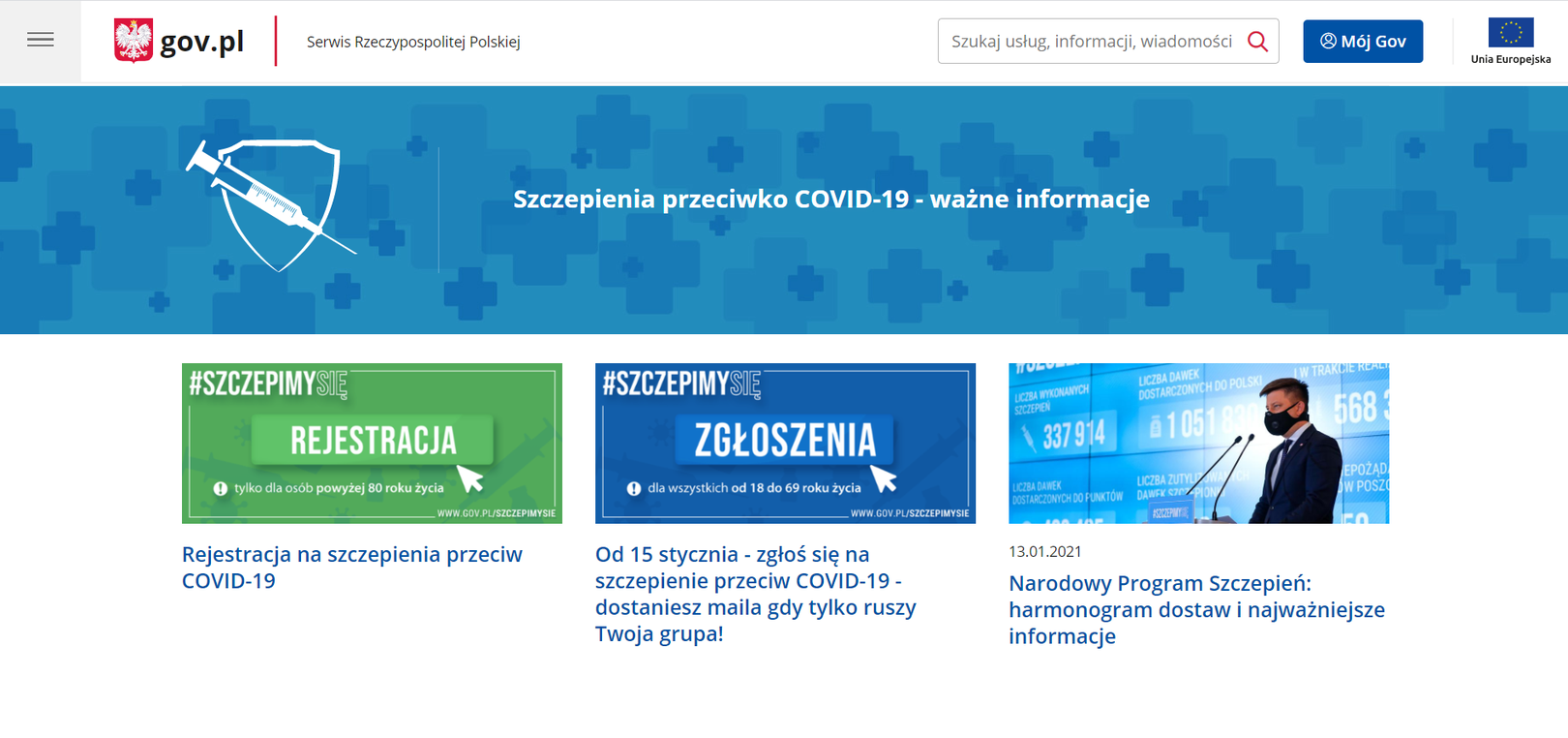
Task: Click the green REJESTRACJA button graphic
Action: click(x=373, y=441)
